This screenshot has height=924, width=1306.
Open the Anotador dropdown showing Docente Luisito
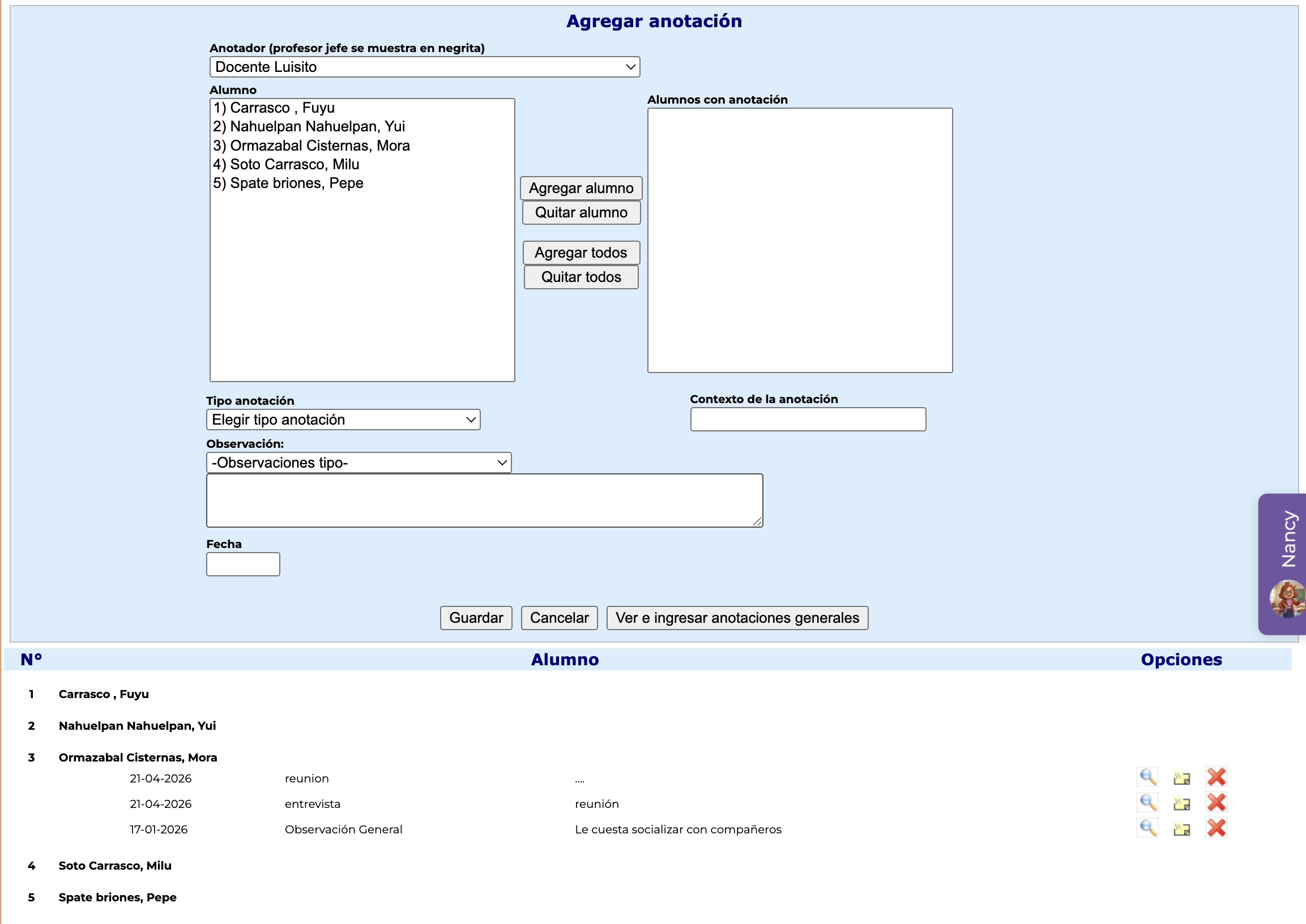click(425, 67)
